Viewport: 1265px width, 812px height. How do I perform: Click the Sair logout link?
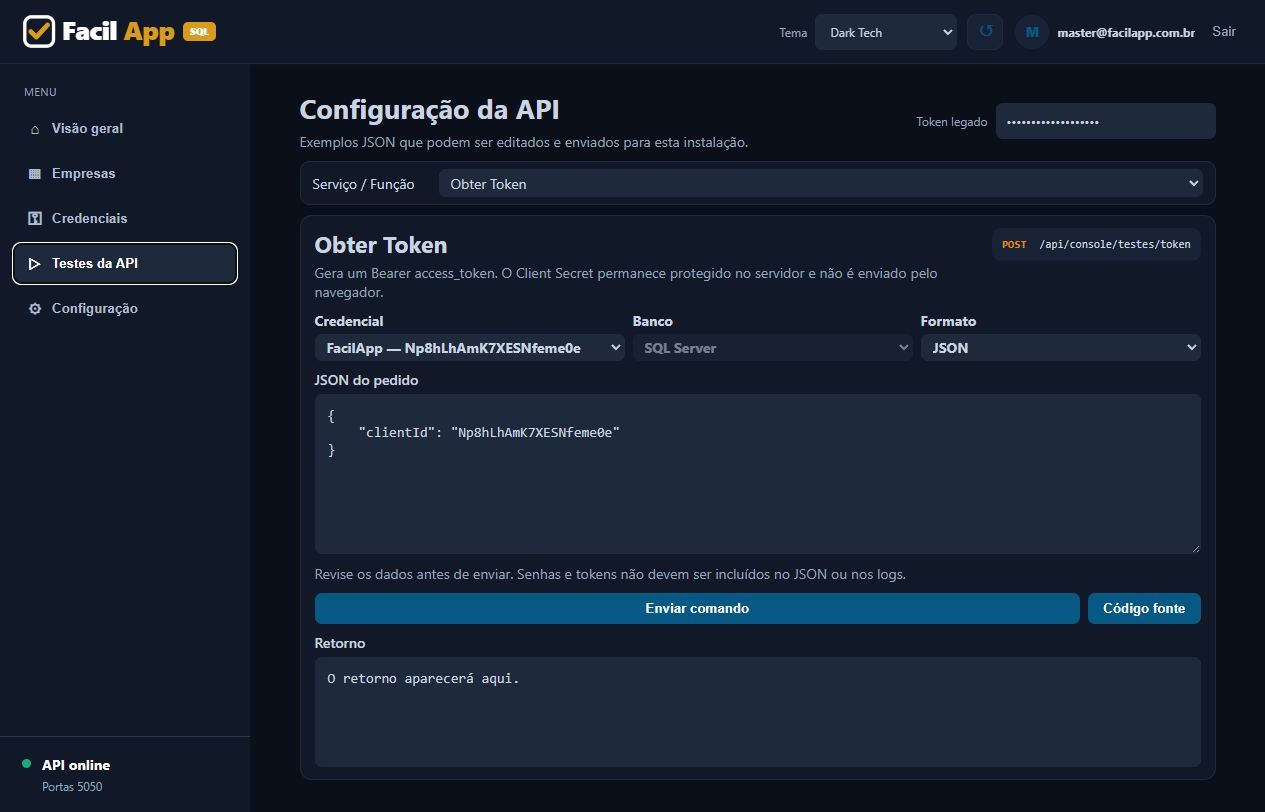pos(1224,31)
